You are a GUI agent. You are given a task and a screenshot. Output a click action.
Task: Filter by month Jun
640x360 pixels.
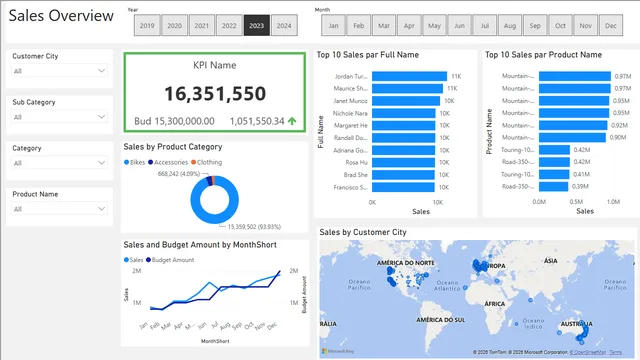(460, 25)
